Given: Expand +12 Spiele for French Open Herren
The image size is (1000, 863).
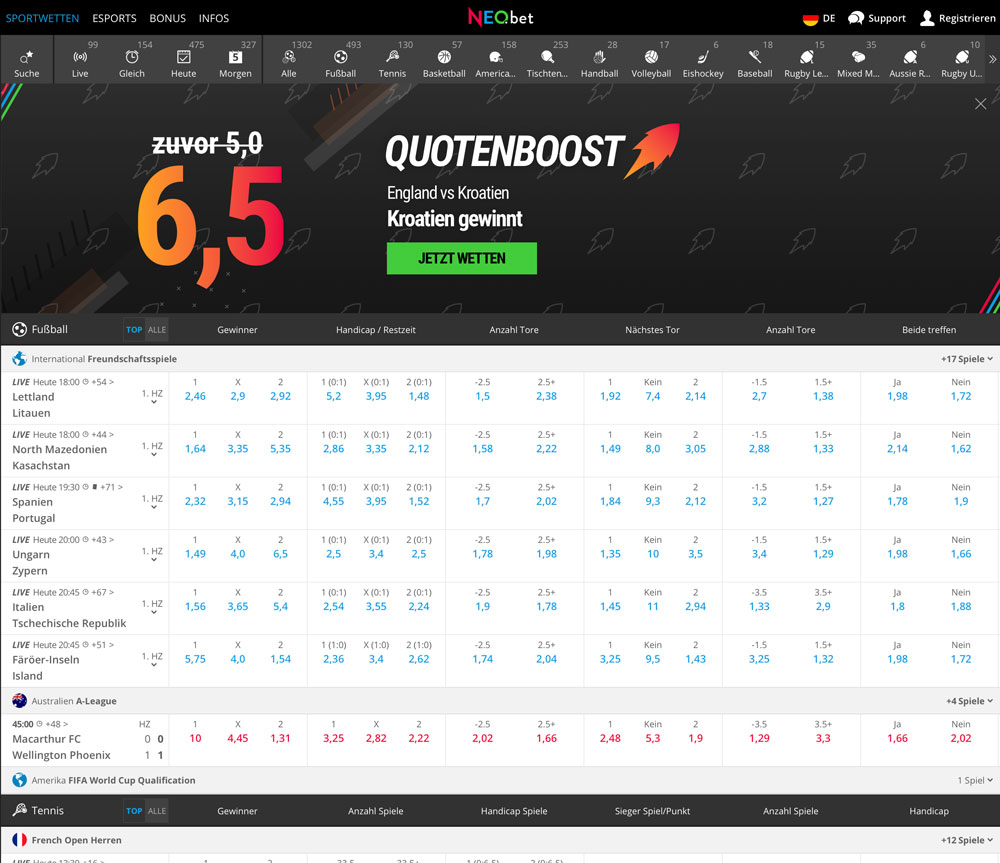Looking at the screenshot, I should click(x=967, y=840).
